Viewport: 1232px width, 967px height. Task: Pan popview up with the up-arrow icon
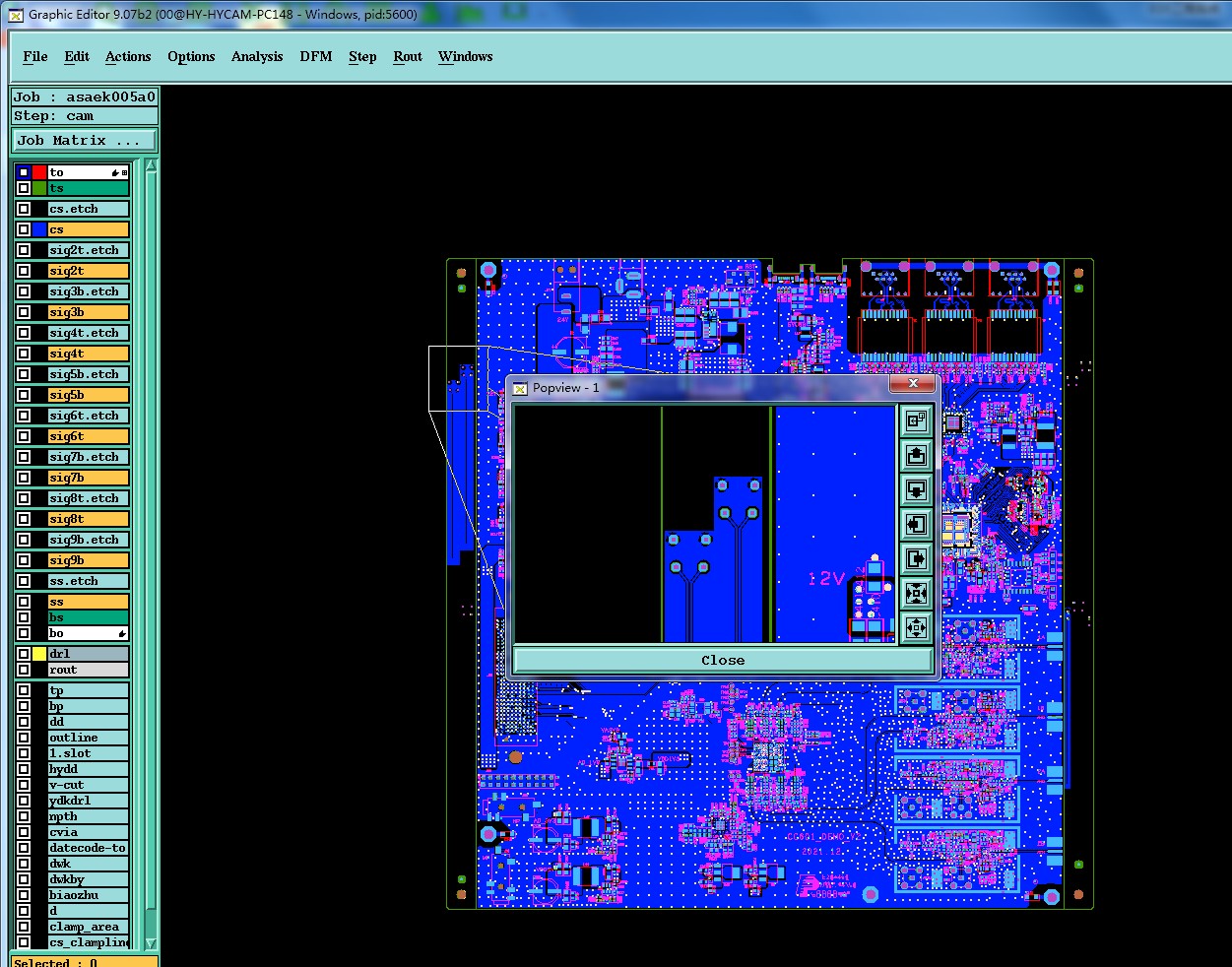tap(916, 456)
